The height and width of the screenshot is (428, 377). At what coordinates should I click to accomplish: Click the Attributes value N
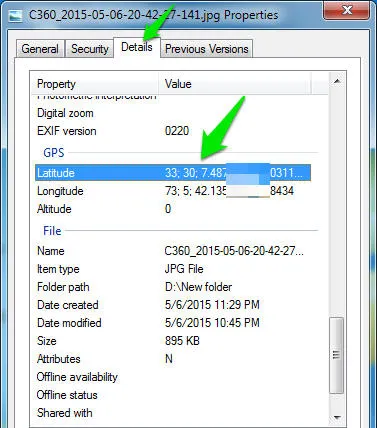click(x=169, y=359)
